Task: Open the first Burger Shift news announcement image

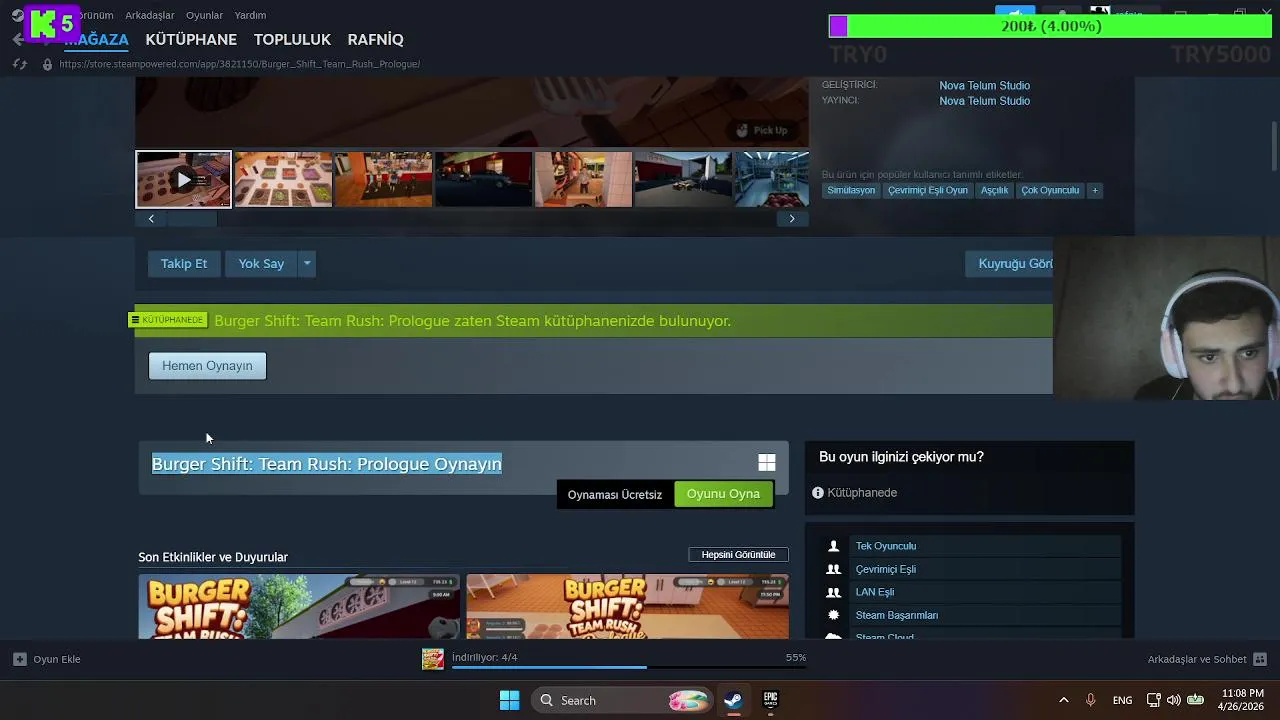Action: (299, 606)
